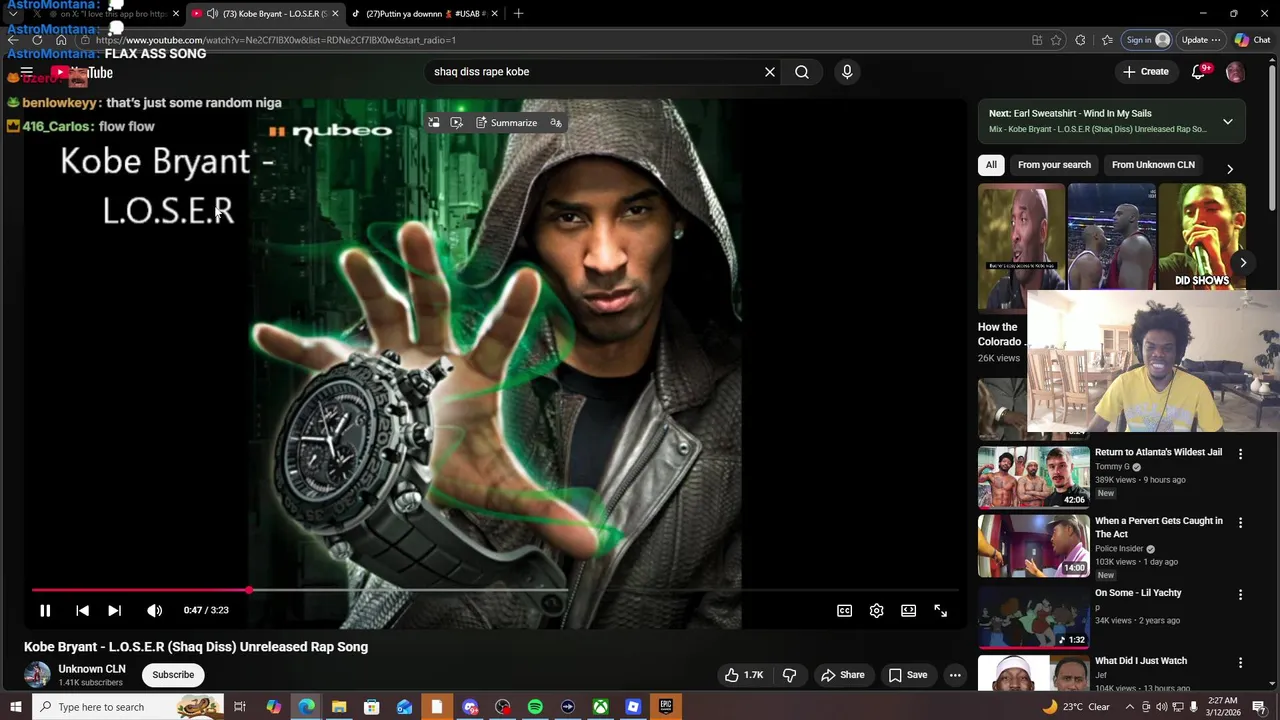
Task: Open the Update settings and more menu
Action: point(1201,40)
